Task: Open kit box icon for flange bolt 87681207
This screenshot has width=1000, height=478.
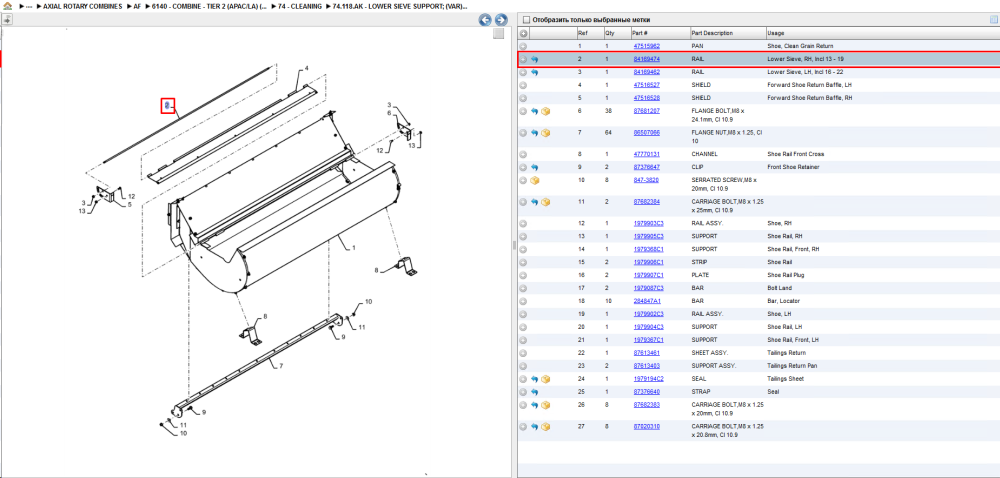Action: coord(545,111)
